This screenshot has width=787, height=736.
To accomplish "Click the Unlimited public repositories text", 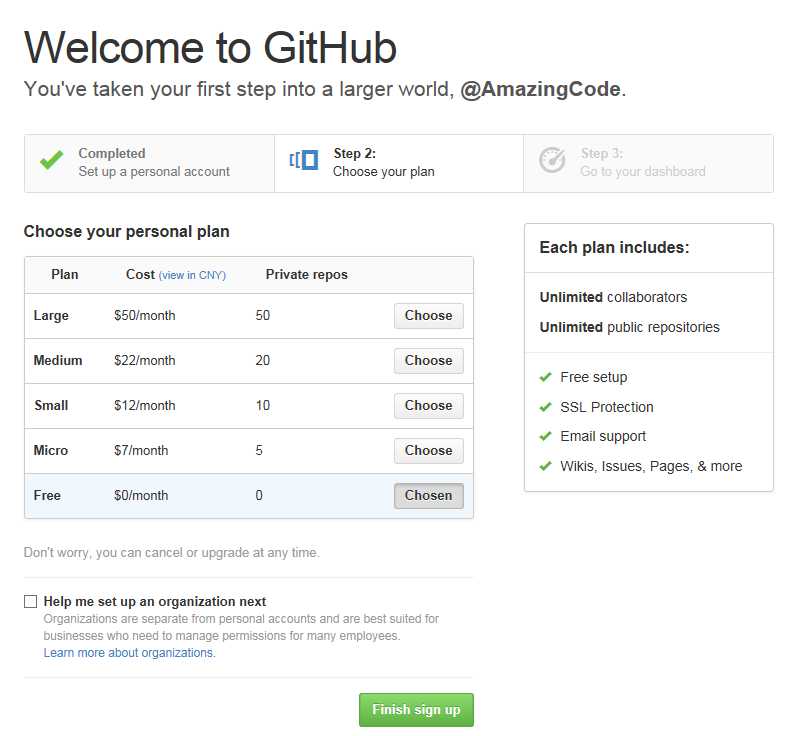I will pyautogui.click(x=629, y=327).
